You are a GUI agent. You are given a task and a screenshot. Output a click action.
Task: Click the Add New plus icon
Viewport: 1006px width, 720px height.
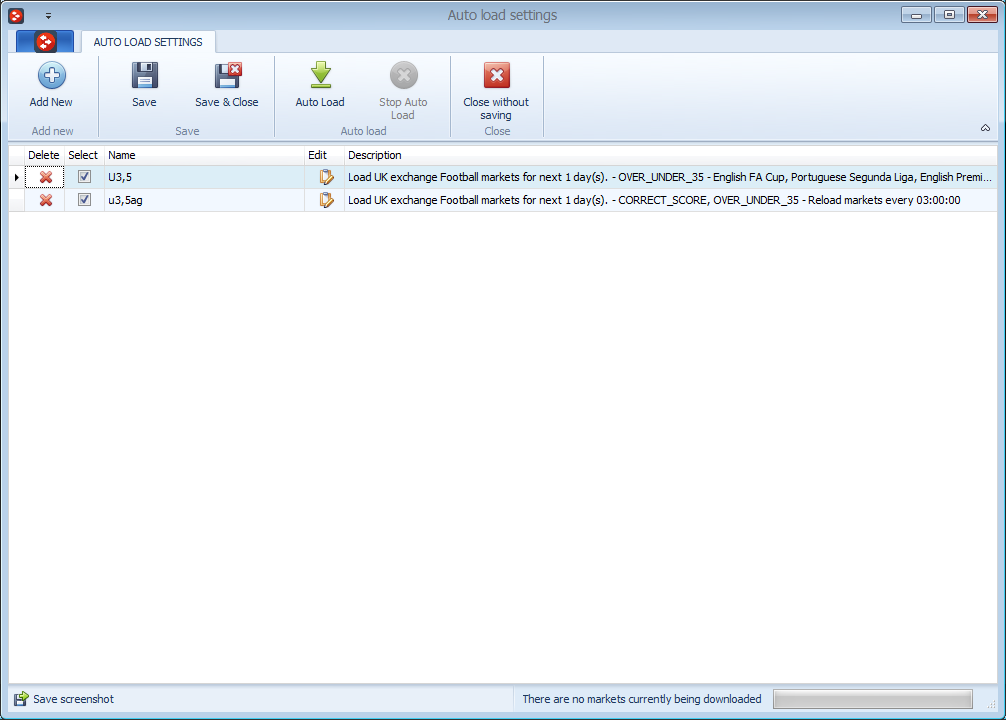pos(51,76)
